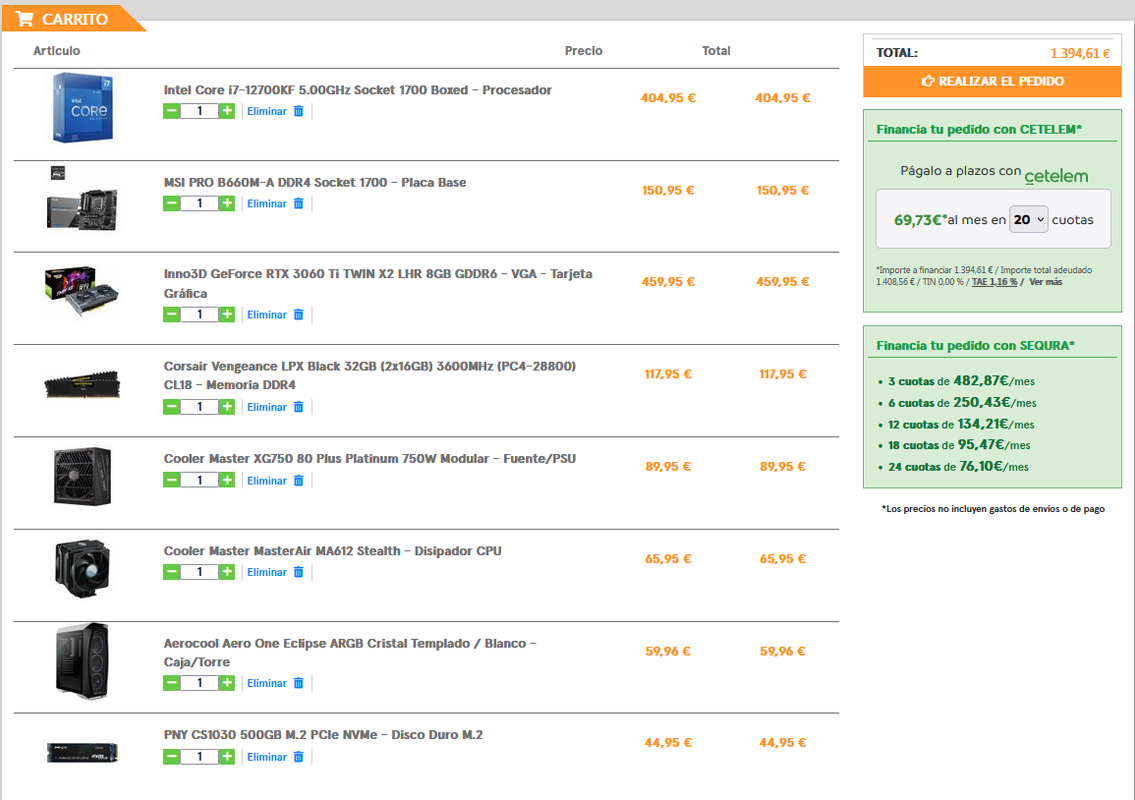Viewport: 1135px width, 800px height.
Task: Open Corsair Vengeance RAM product image
Action: [83, 384]
